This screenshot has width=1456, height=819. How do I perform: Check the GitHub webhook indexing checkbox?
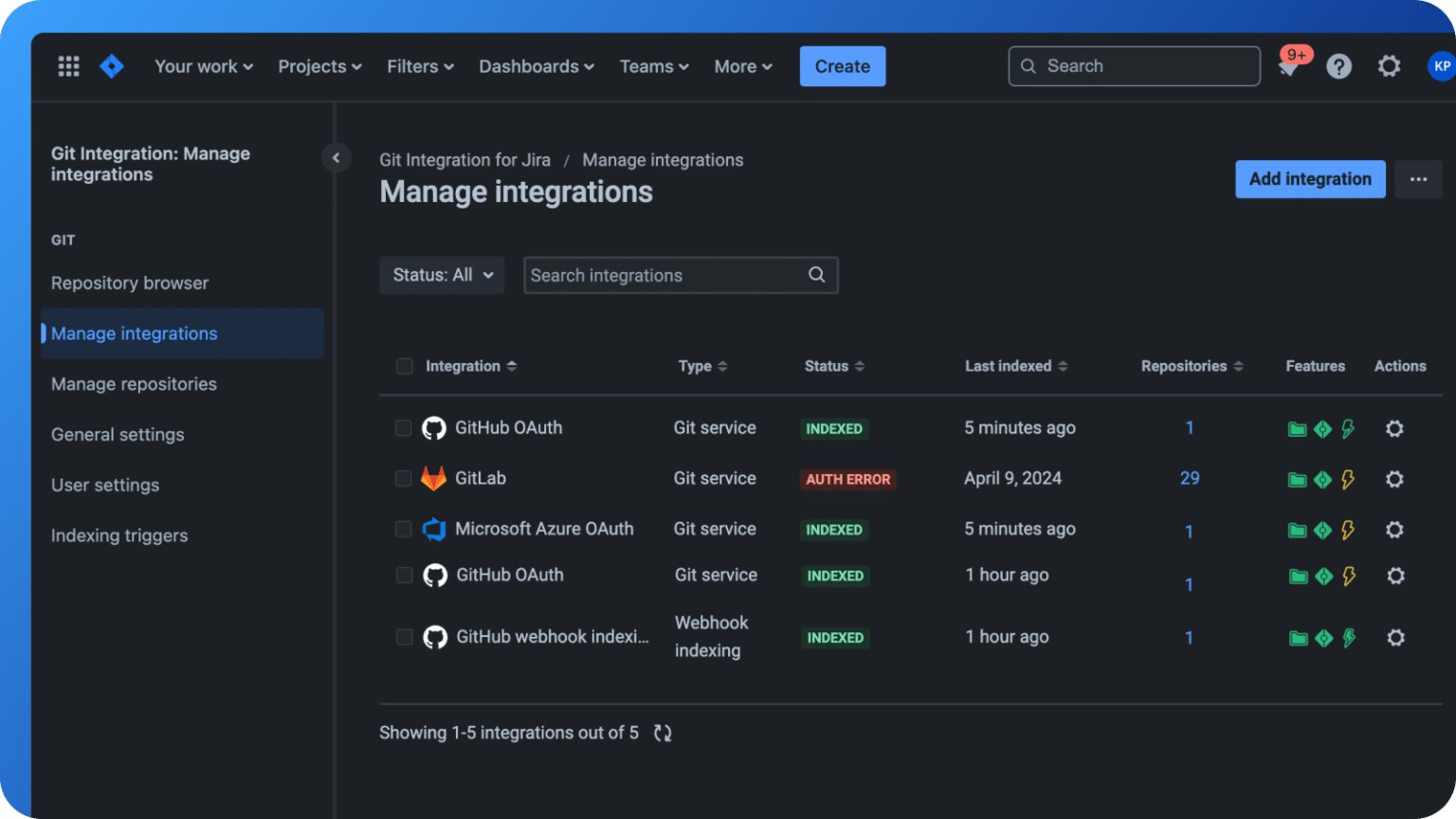point(404,637)
